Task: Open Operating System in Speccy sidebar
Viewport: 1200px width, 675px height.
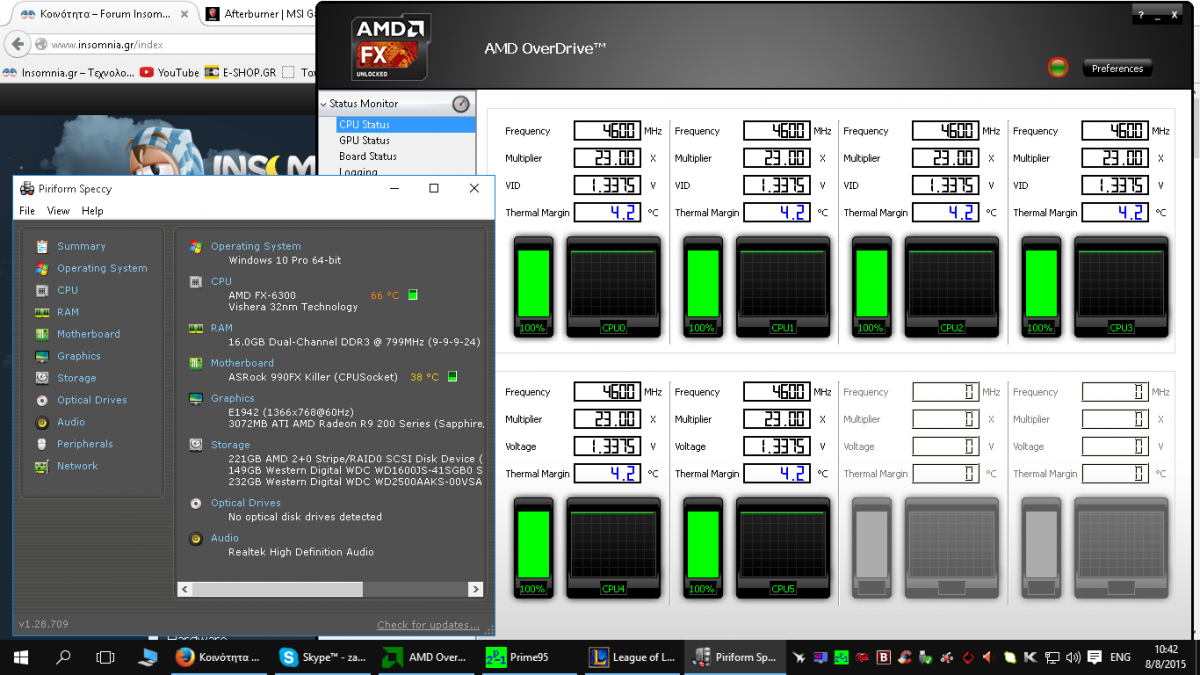Action: click(102, 268)
